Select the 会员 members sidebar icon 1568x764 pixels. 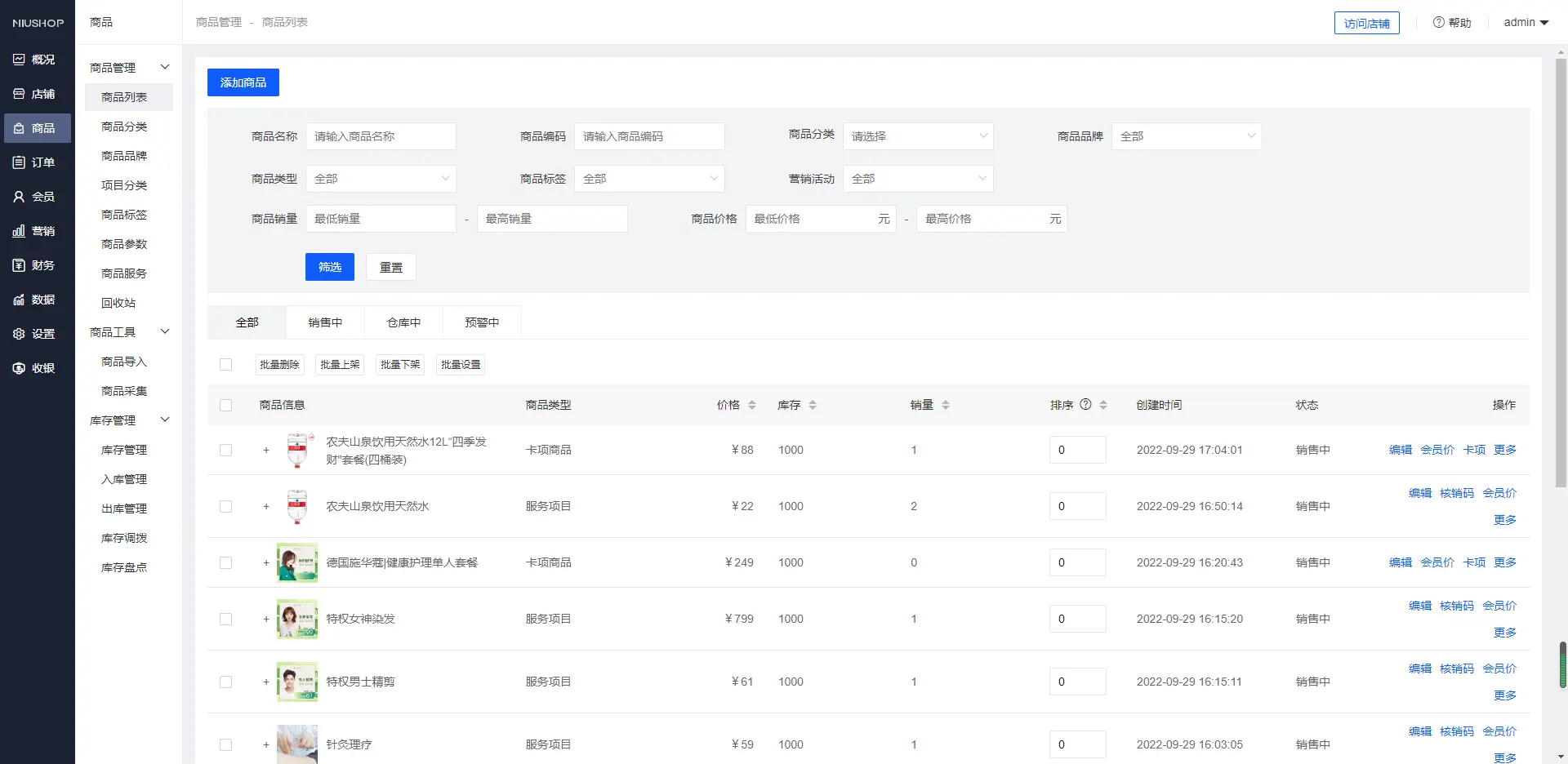click(19, 197)
